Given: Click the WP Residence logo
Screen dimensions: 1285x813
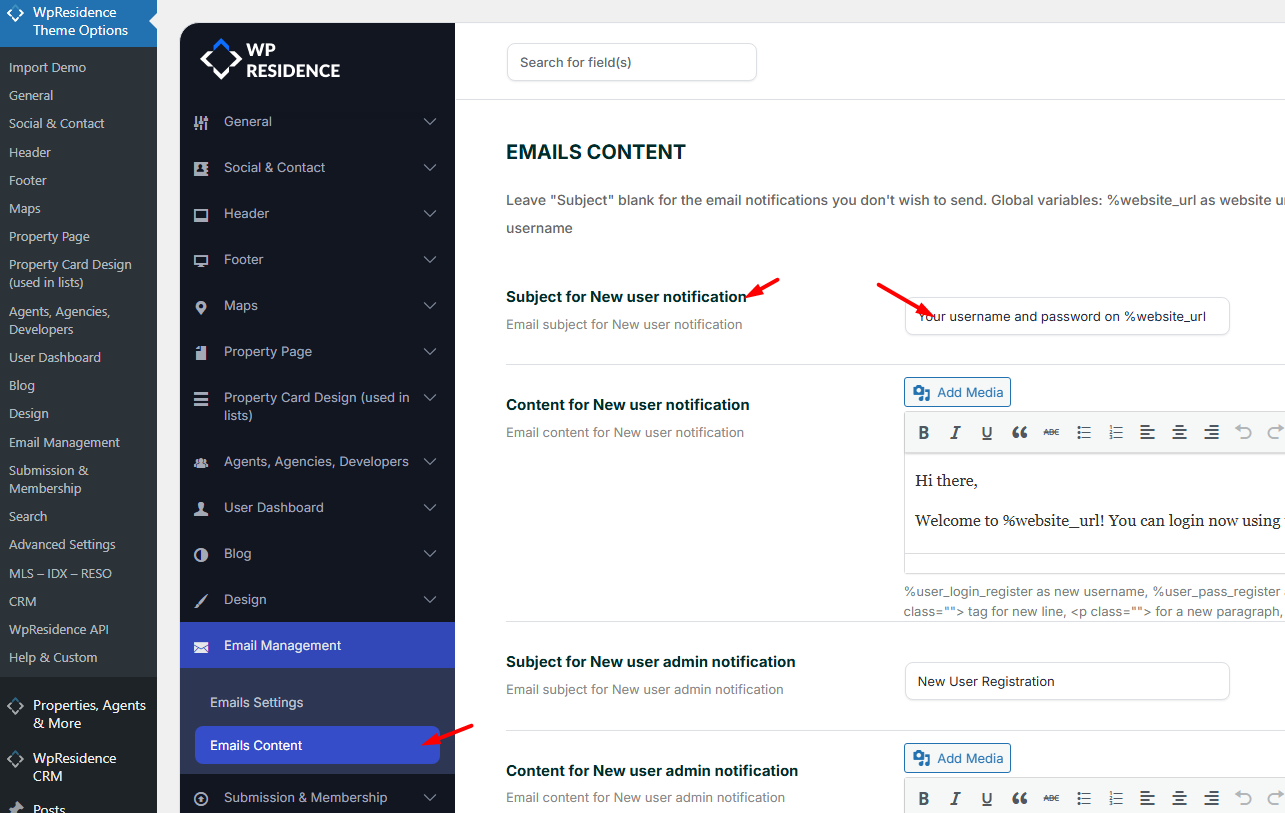Looking at the screenshot, I should pyautogui.click(x=270, y=60).
